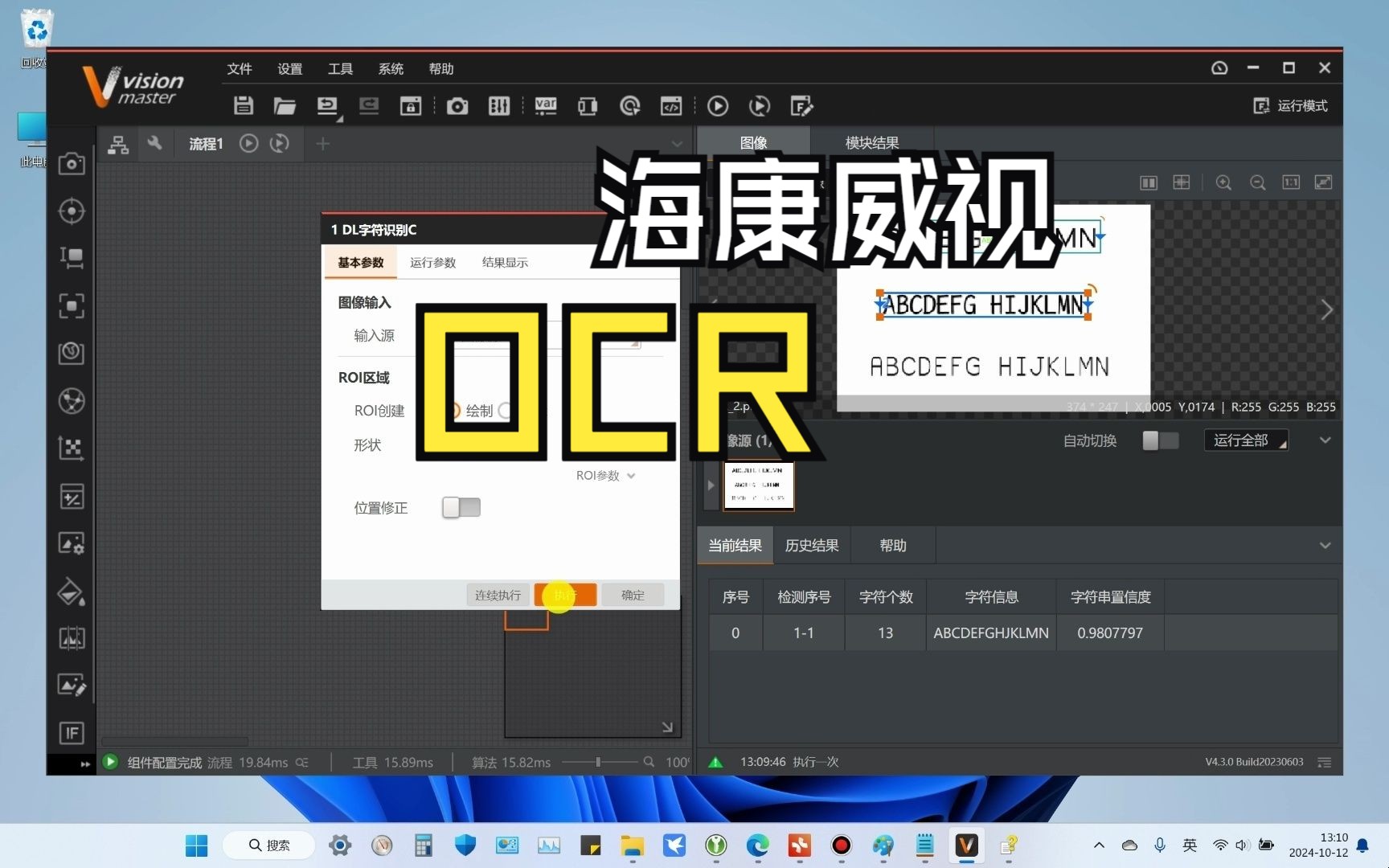Image resolution: width=1389 pixels, height=868 pixels.
Task: Open the 系统 menu
Action: [x=391, y=69]
